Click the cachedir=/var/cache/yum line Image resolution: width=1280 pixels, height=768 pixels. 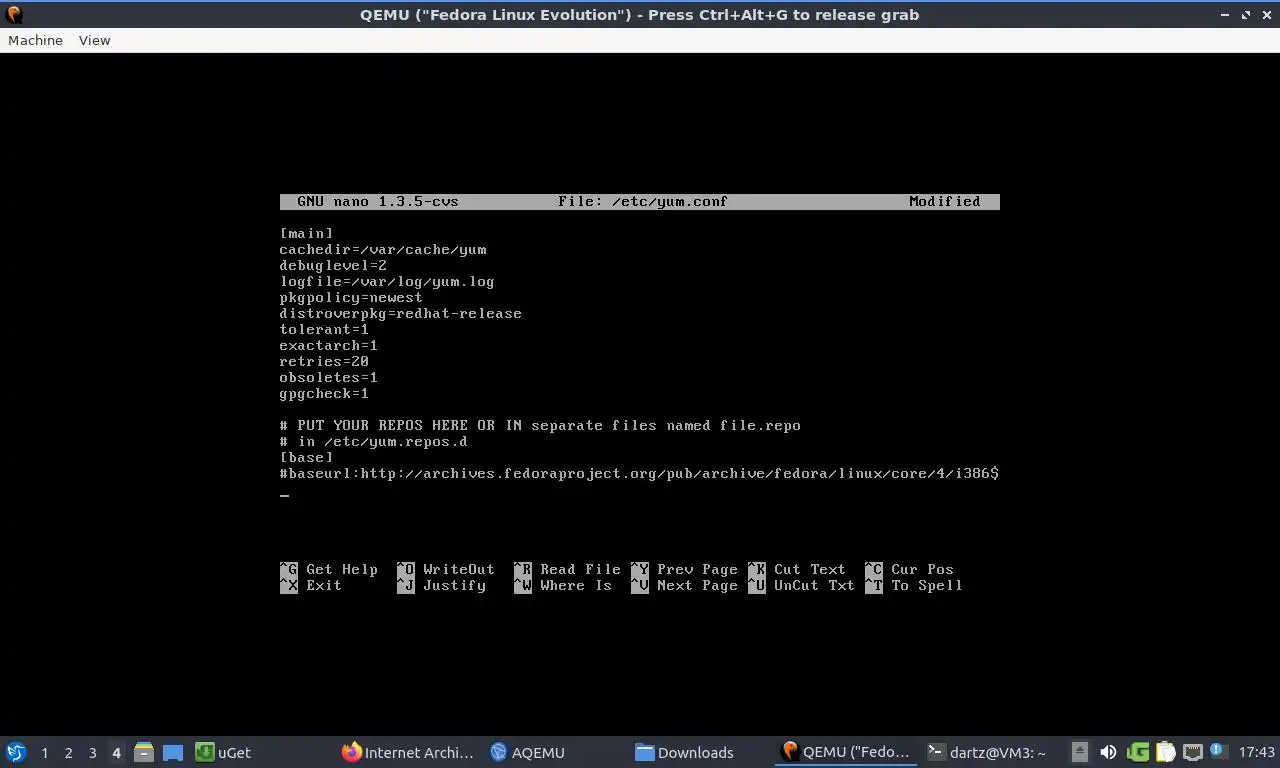tap(383, 249)
